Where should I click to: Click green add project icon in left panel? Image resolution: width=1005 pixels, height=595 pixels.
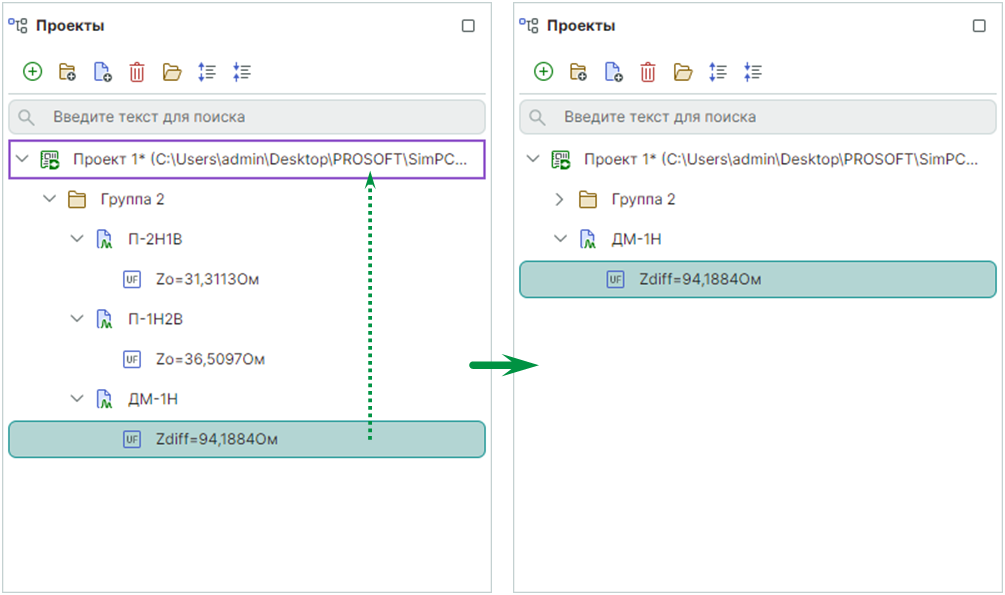(32, 72)
